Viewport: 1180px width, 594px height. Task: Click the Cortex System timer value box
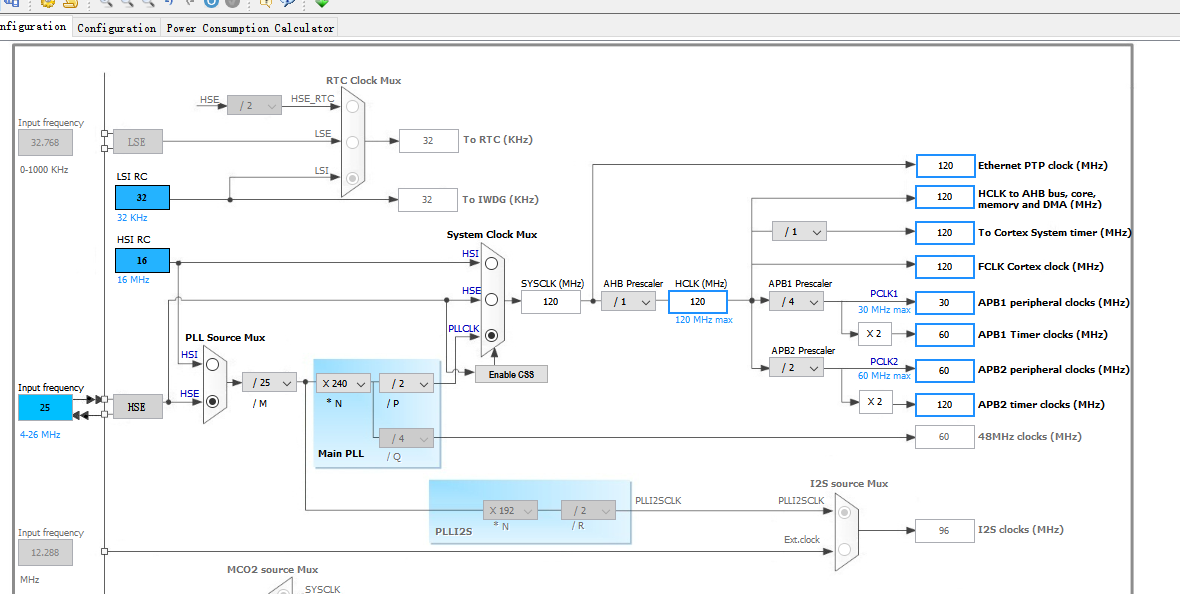point(945,233)
